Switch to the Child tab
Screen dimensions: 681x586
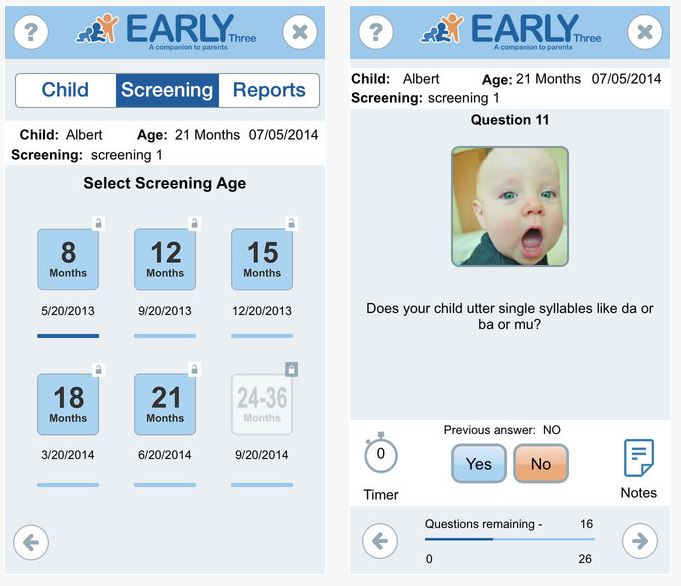tap(65, 90)
